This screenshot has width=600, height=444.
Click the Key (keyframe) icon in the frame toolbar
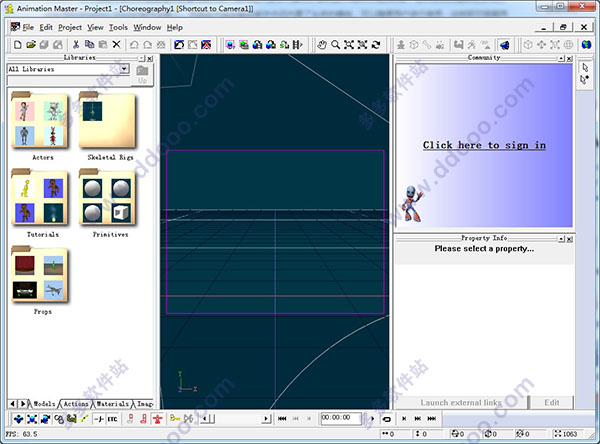(175, 419)
